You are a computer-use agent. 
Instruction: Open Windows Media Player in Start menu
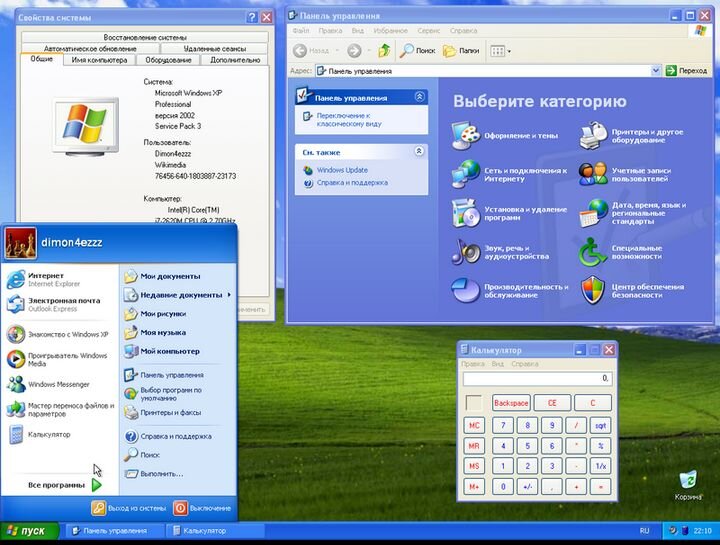60,360
